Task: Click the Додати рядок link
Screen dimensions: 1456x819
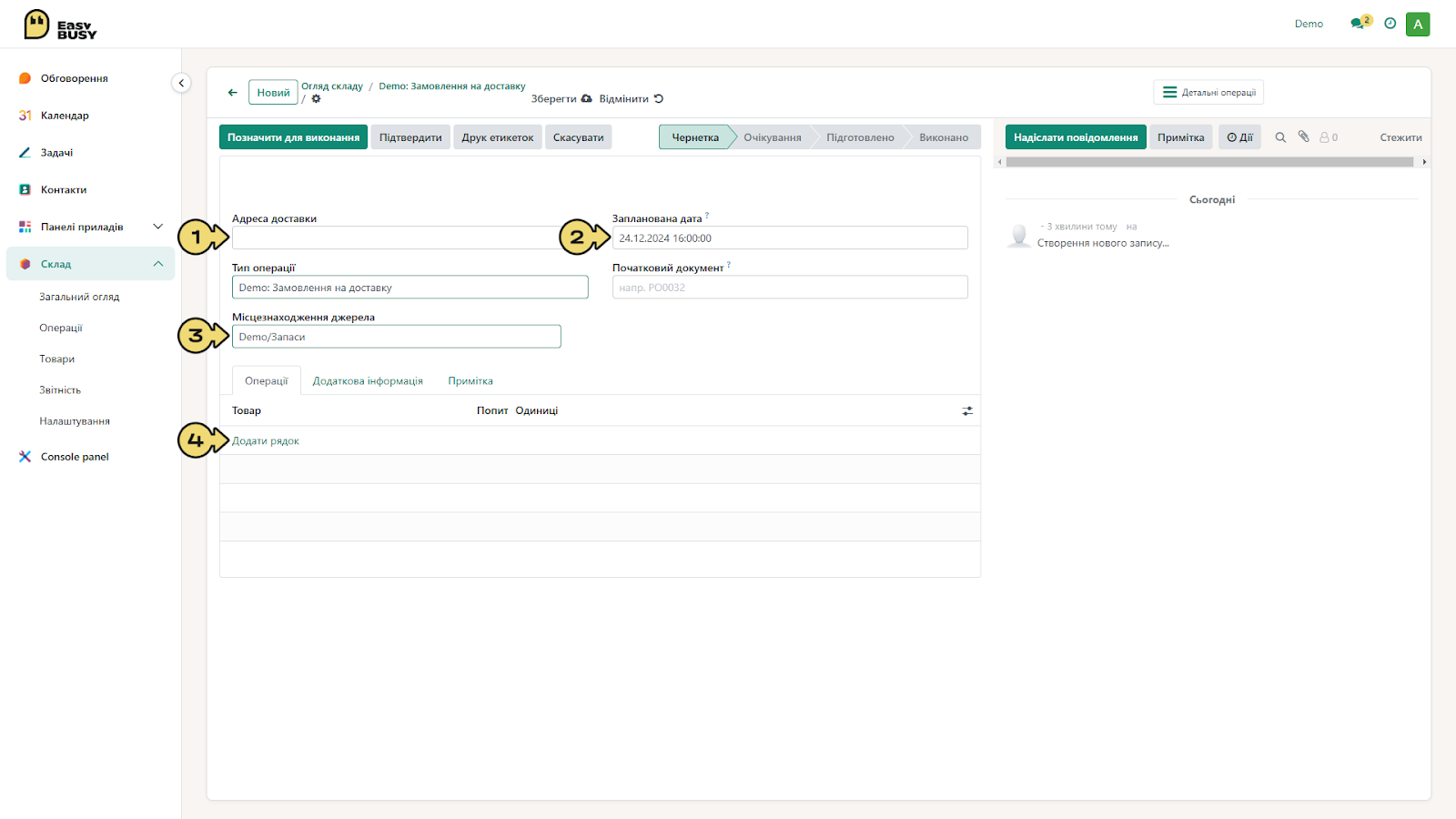Action: tap(266, 441)
